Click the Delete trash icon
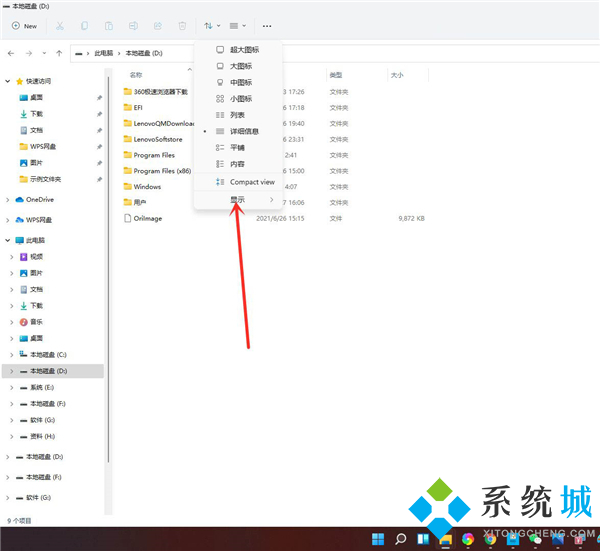Viewport: 600px width, 551px height. (182, 26)
